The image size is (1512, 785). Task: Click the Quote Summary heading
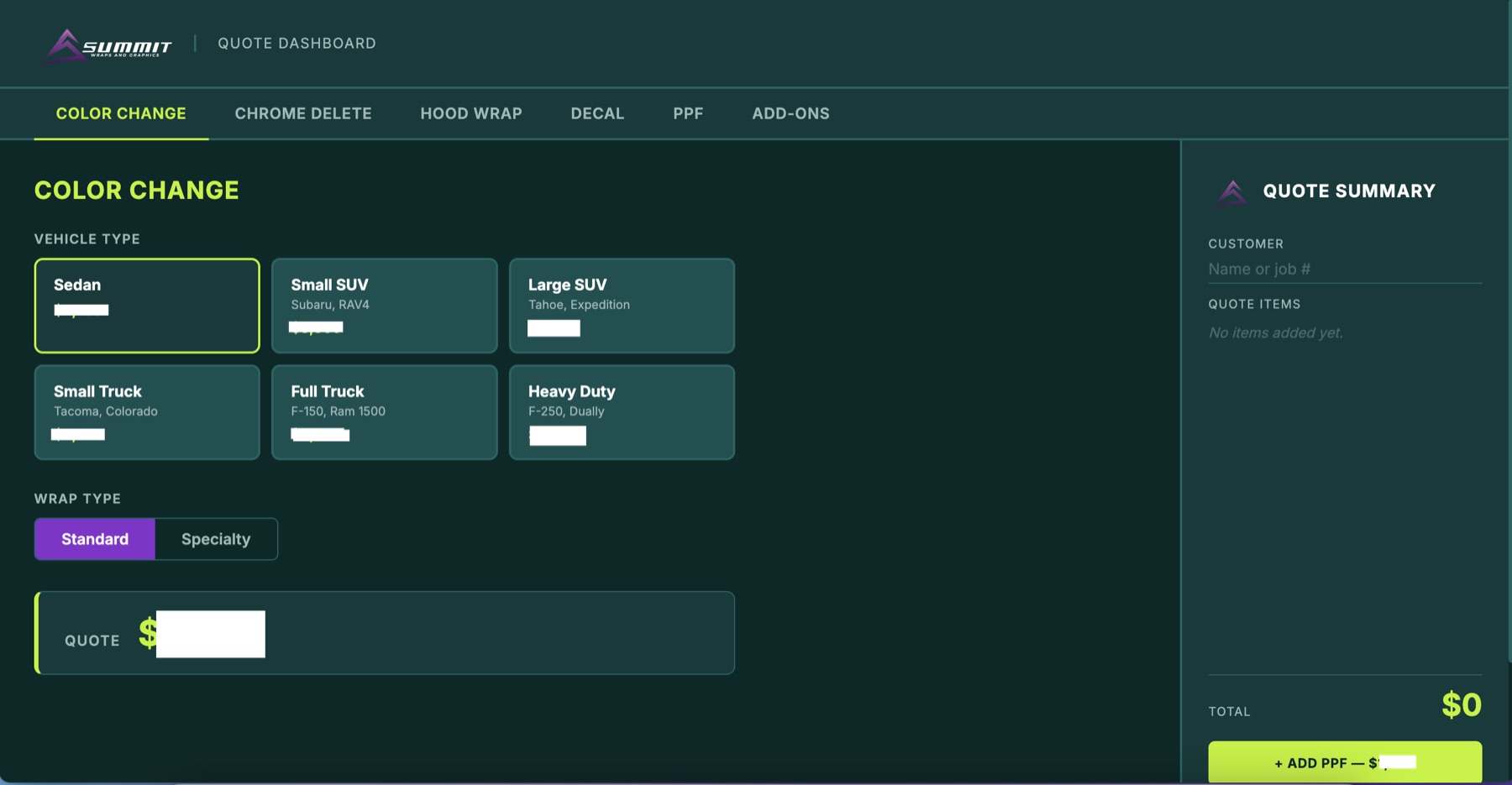click(x=1349, y=191)
